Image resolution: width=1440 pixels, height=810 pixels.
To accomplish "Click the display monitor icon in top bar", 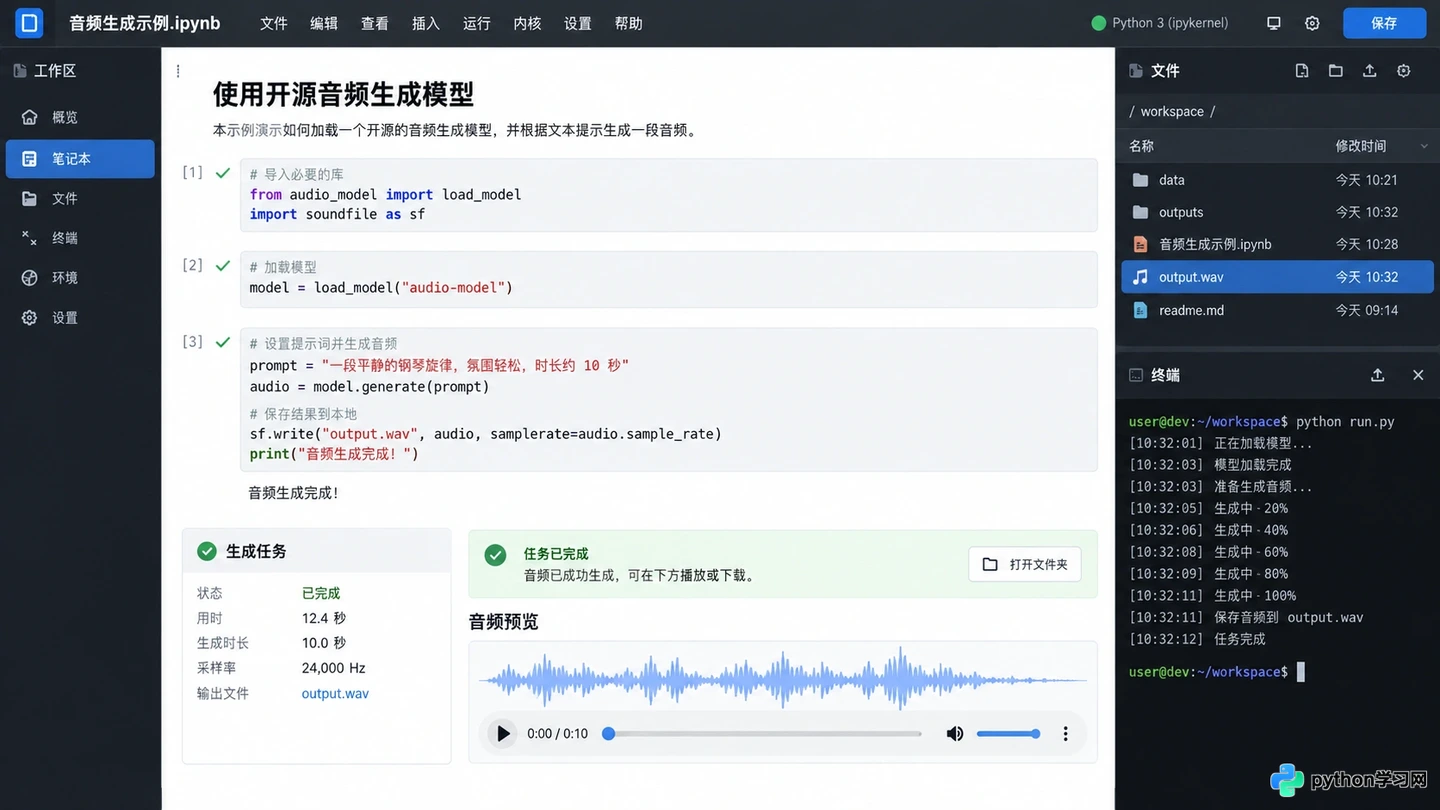I will point(1274,23).
